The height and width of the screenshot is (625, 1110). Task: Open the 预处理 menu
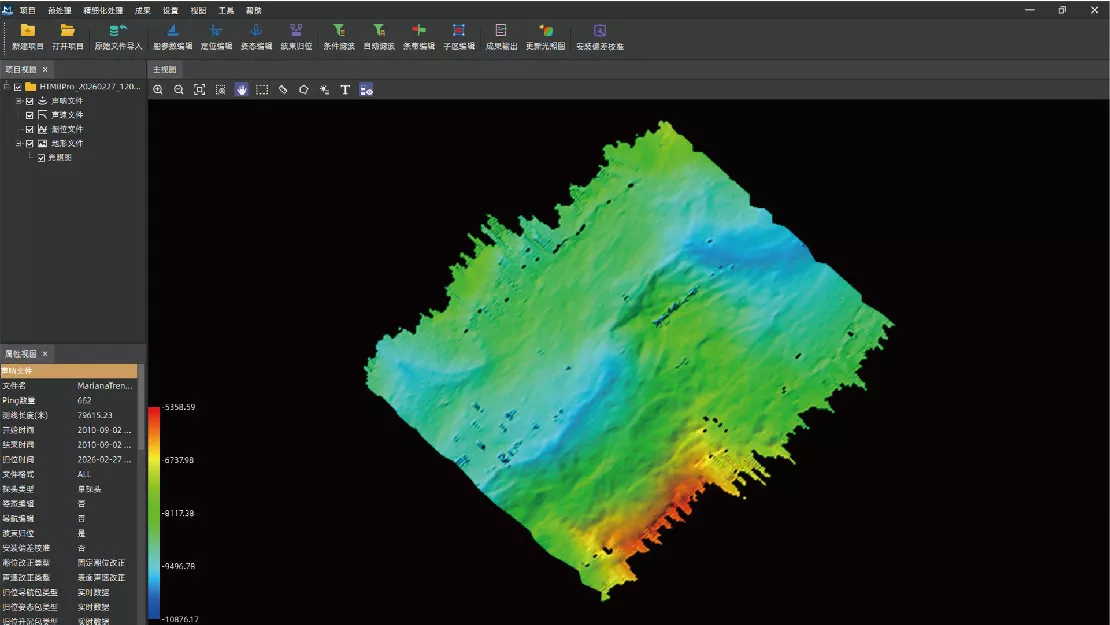[x=59, y=11]
